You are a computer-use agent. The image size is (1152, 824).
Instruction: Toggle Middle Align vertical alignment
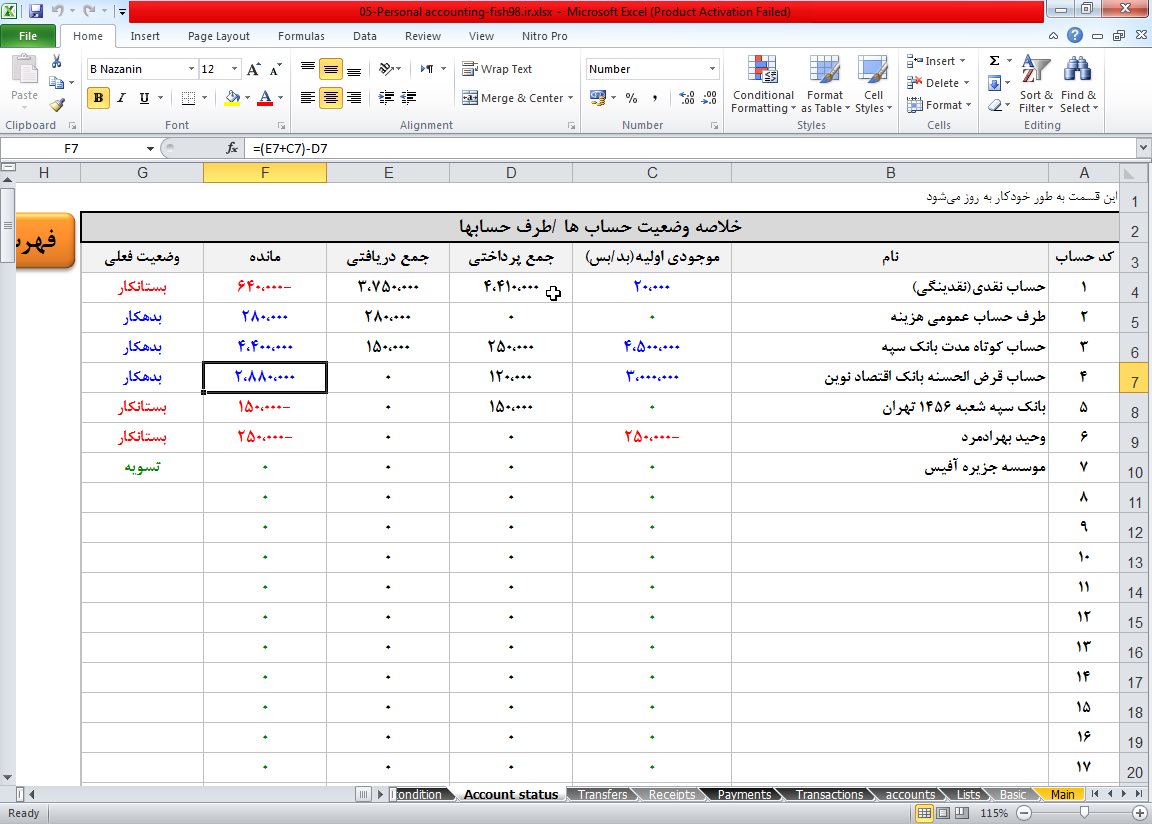pyautogui.click(x=331, y=69)
